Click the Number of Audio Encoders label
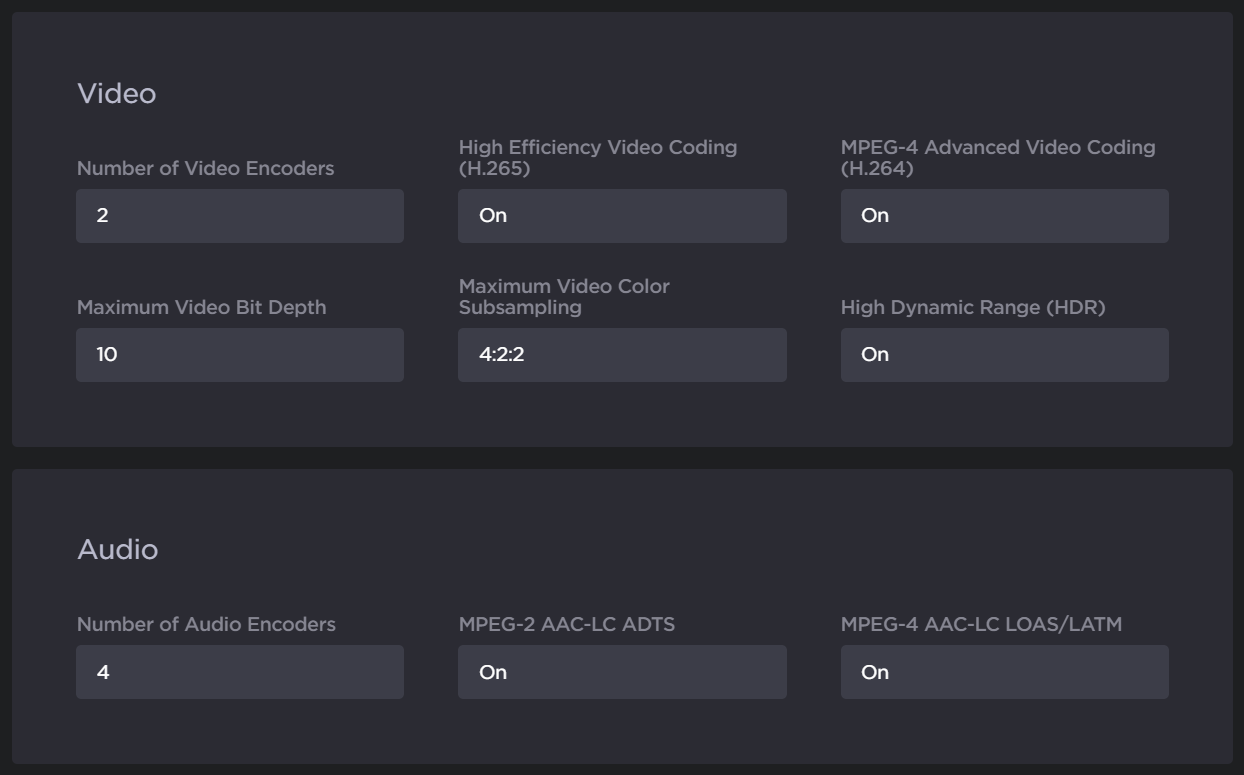The width and height of the screenshot is (1244, 775). (x=206, y=625)
